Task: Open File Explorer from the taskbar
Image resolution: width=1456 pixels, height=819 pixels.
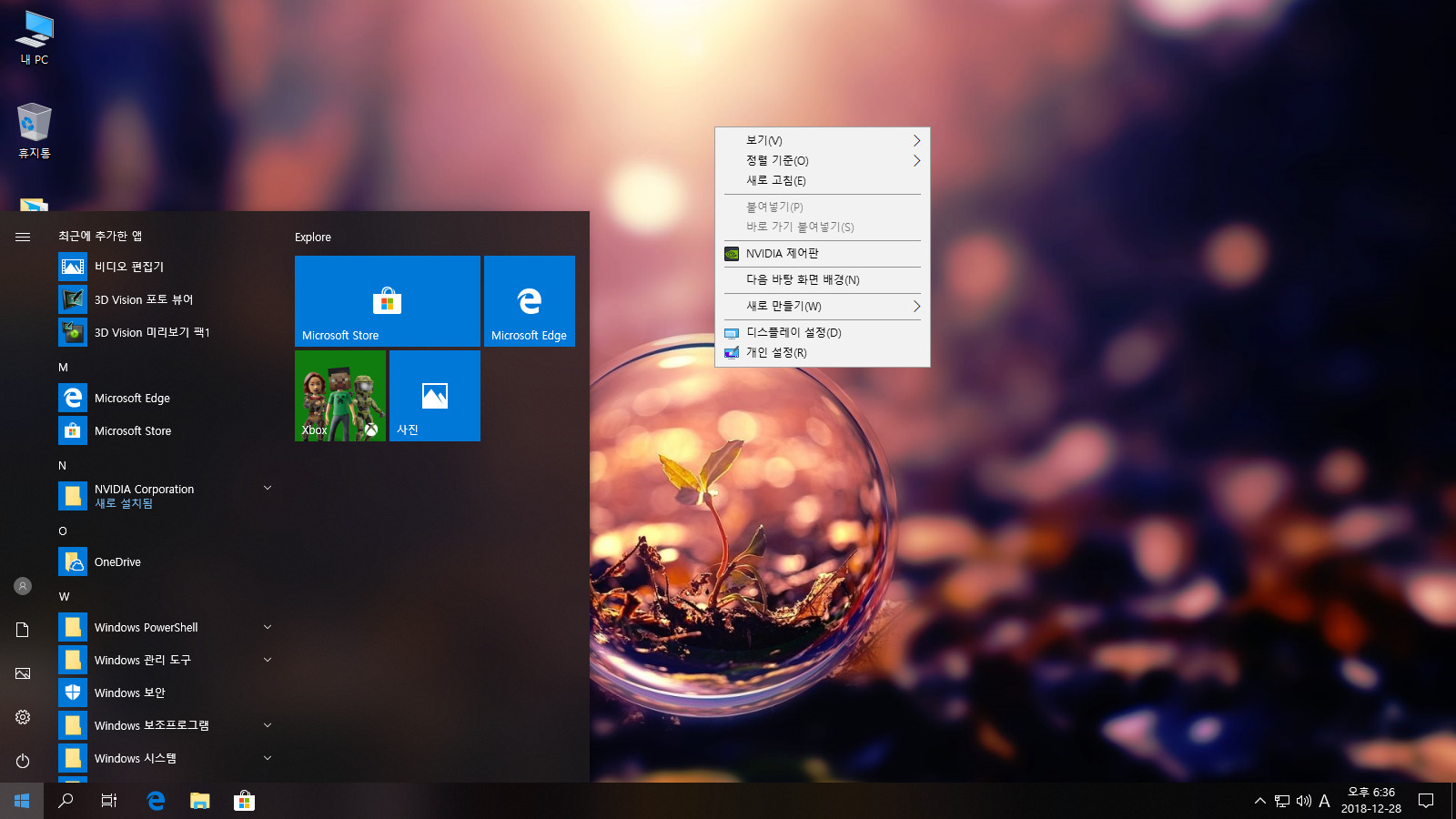Action: (x=200, y=801)
